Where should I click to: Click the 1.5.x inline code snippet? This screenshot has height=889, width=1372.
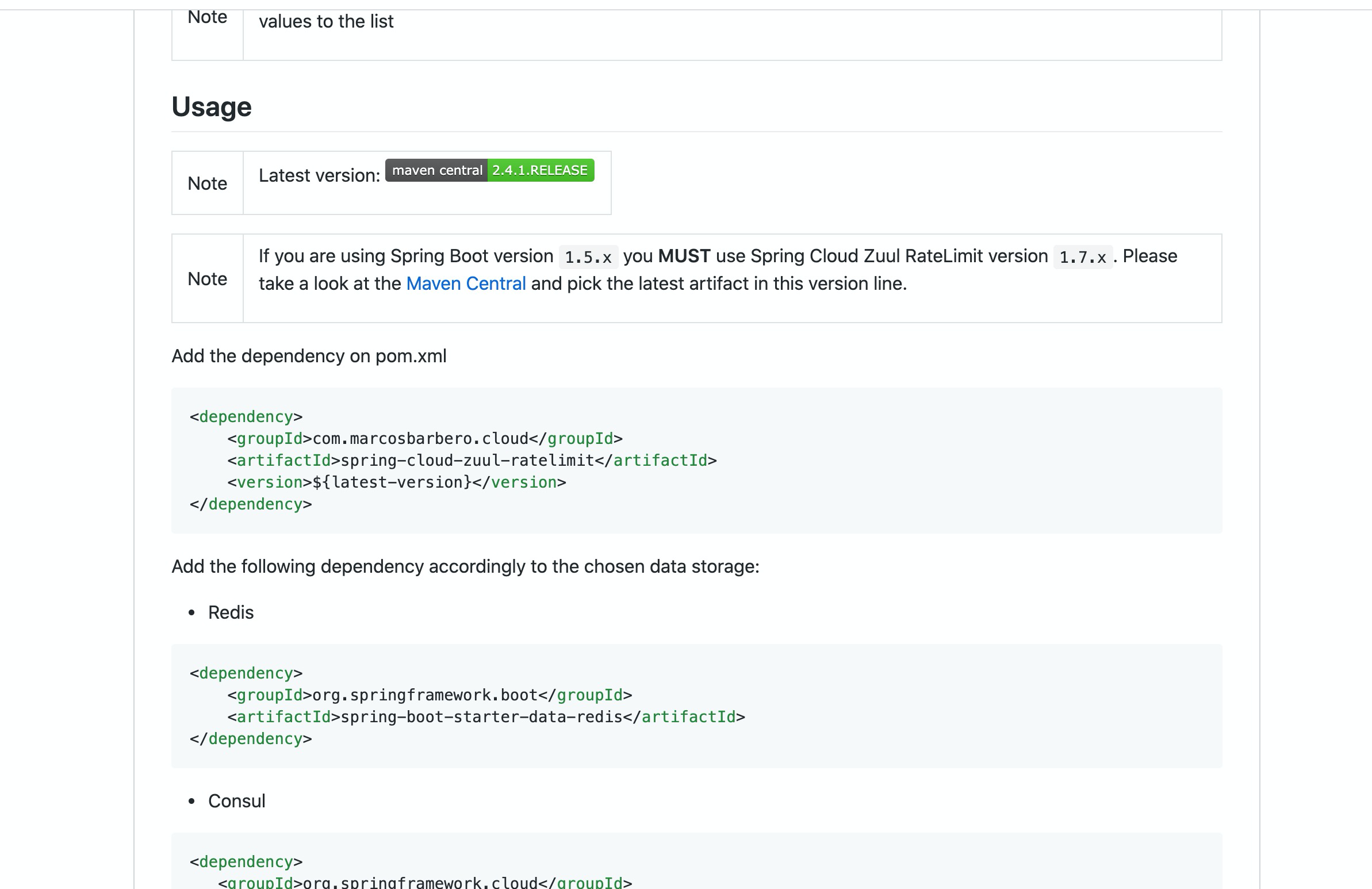pyautogui.click(x=588, y=257)
